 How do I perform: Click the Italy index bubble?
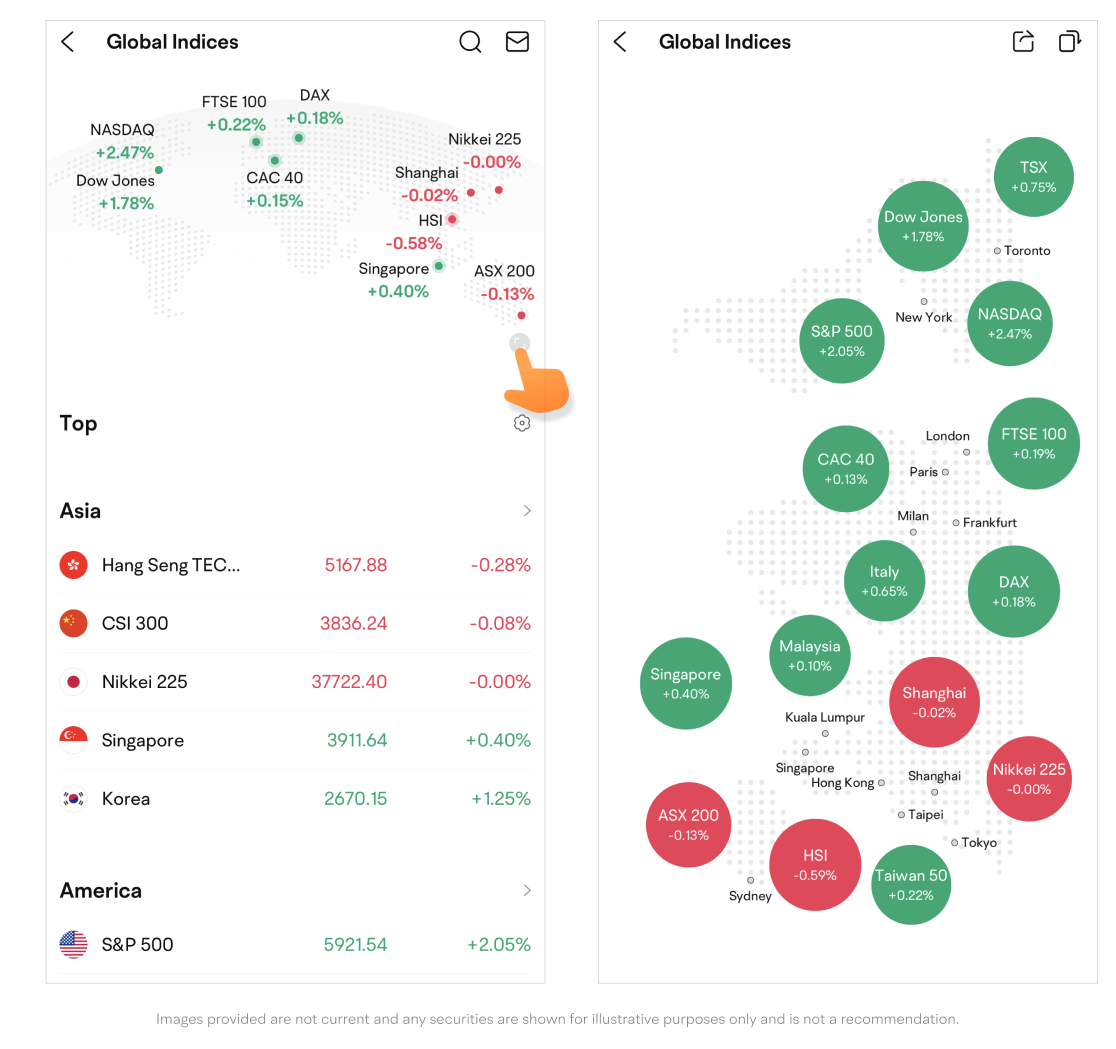point(884,580)
